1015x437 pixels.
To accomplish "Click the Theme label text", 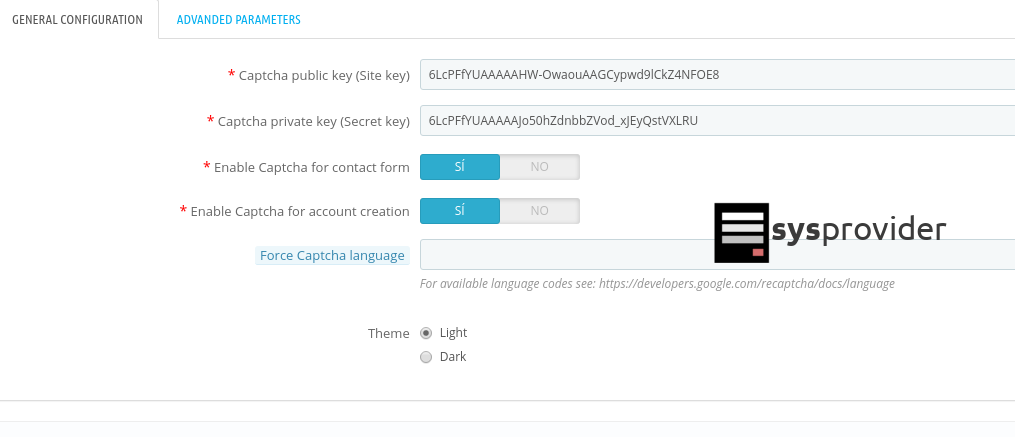I will (x=388, y=333).
